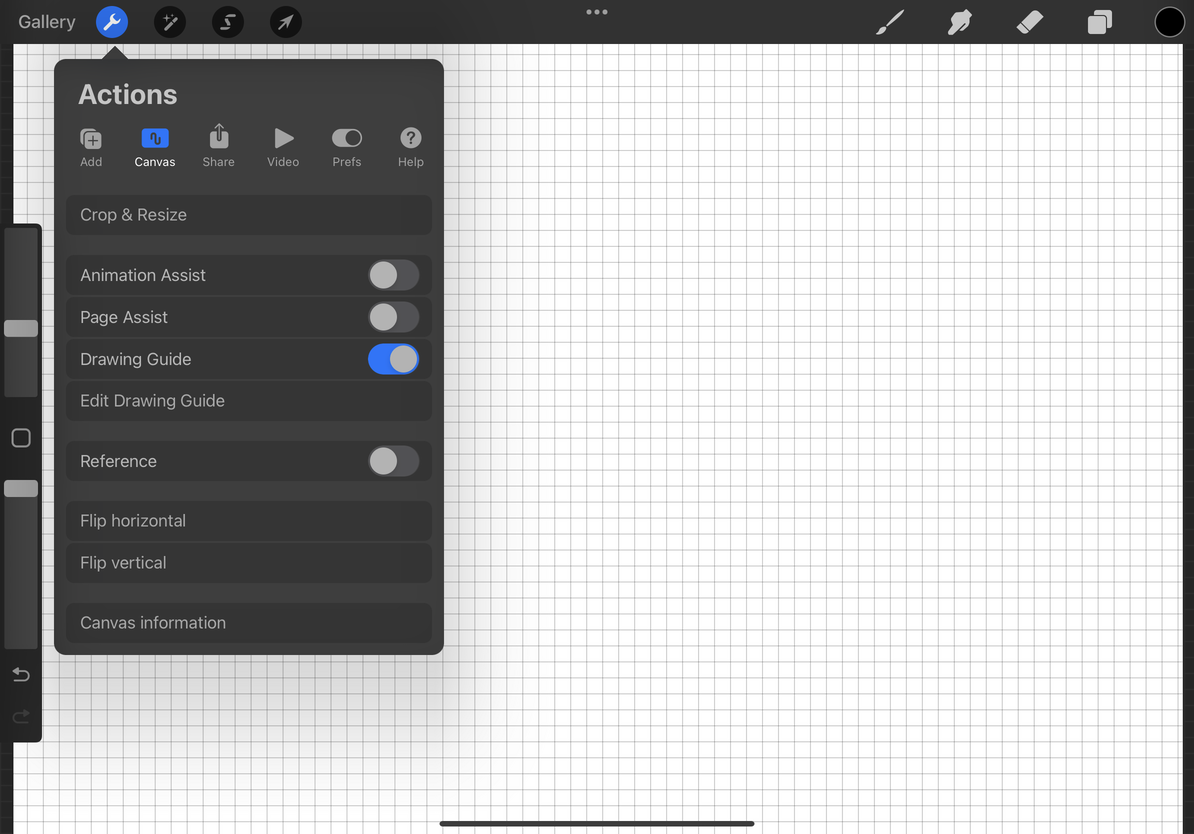
Task: Select the Eraser tool
Action: pos(1029,21)
